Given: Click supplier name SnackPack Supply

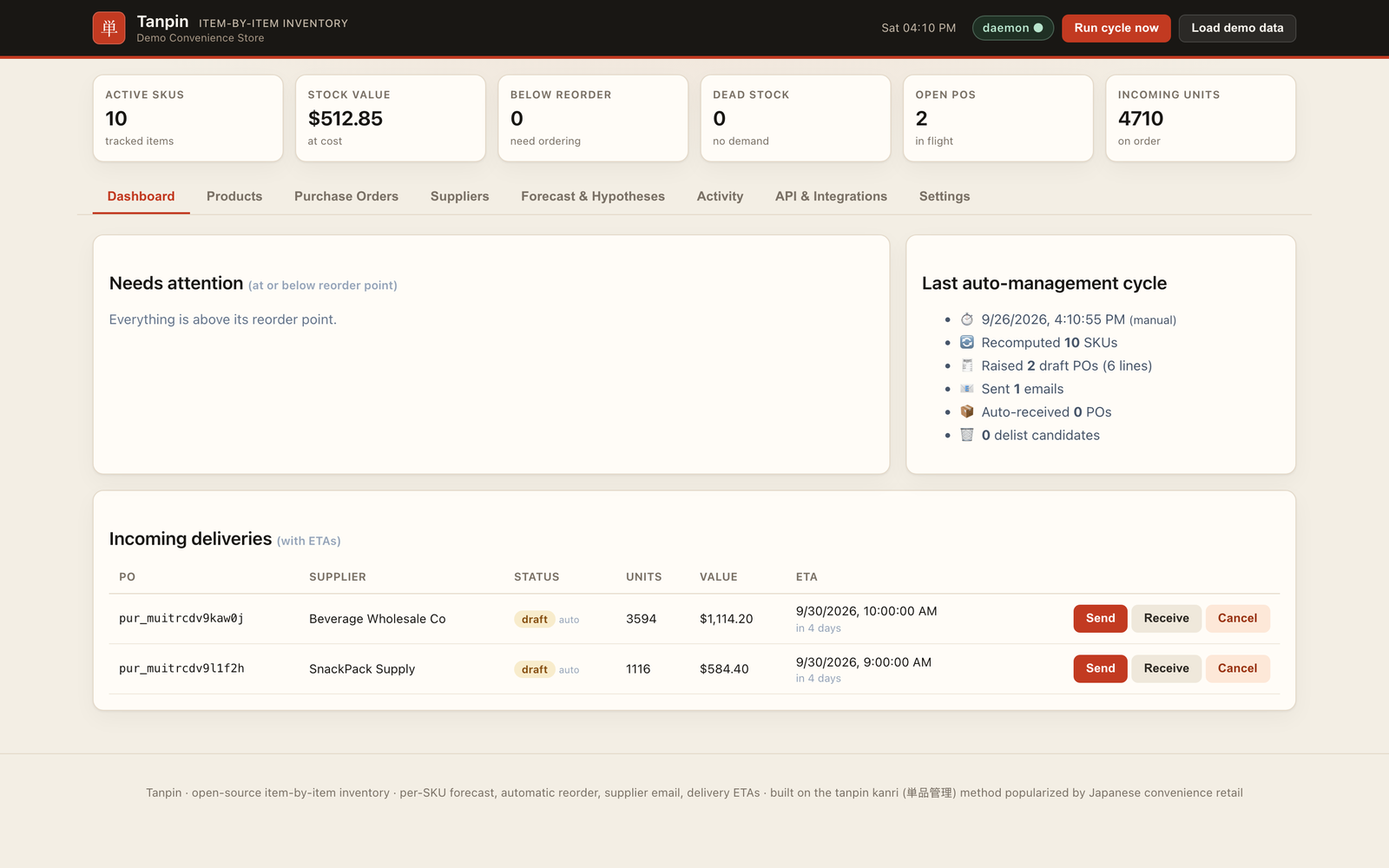Looking at the screenshot, I should pyautogui.click(x=362, y=669).
